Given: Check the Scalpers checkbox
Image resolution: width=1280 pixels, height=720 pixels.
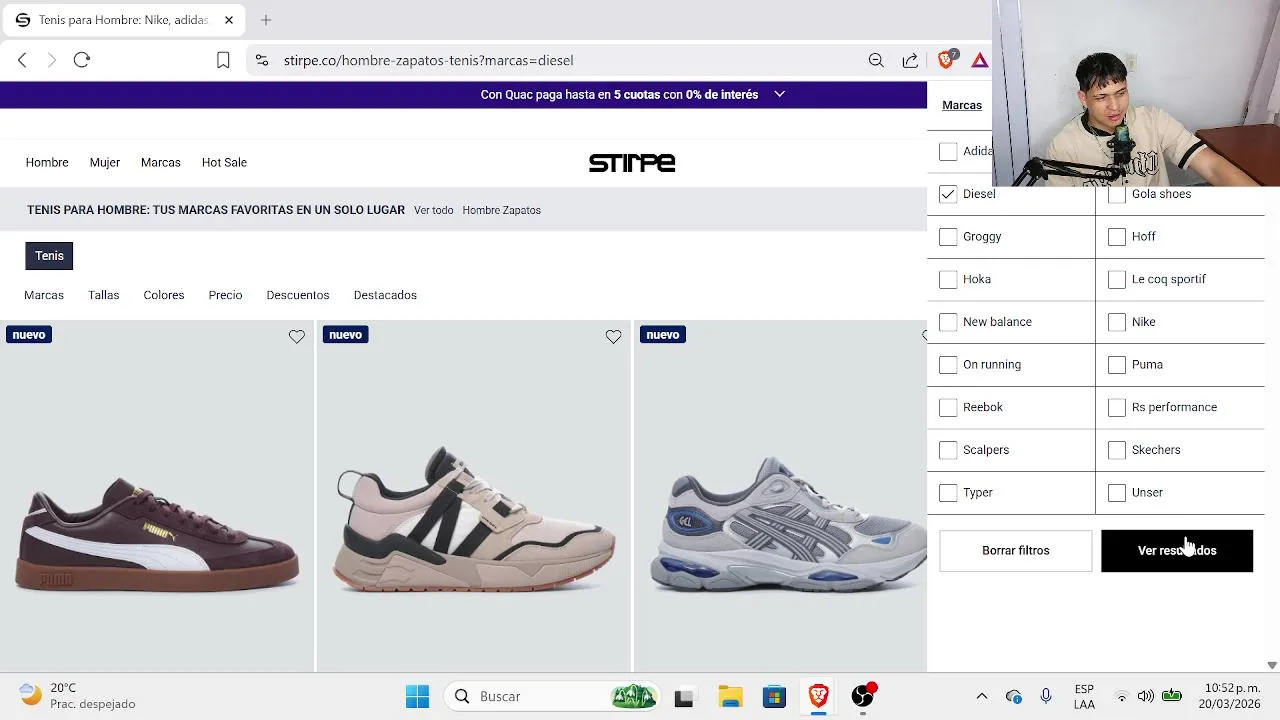Looking at the screenshot, I should (x=948, y=450).
